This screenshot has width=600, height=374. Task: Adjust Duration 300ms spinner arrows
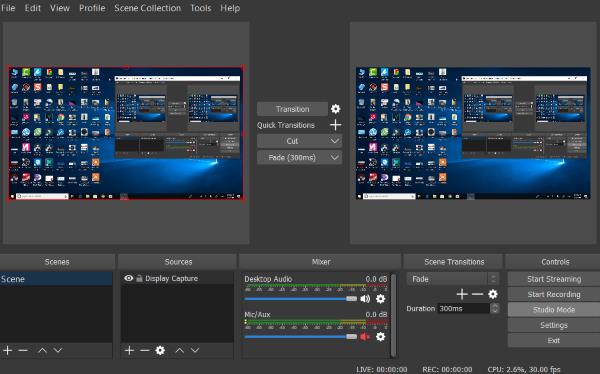click(x=495, y=308)
